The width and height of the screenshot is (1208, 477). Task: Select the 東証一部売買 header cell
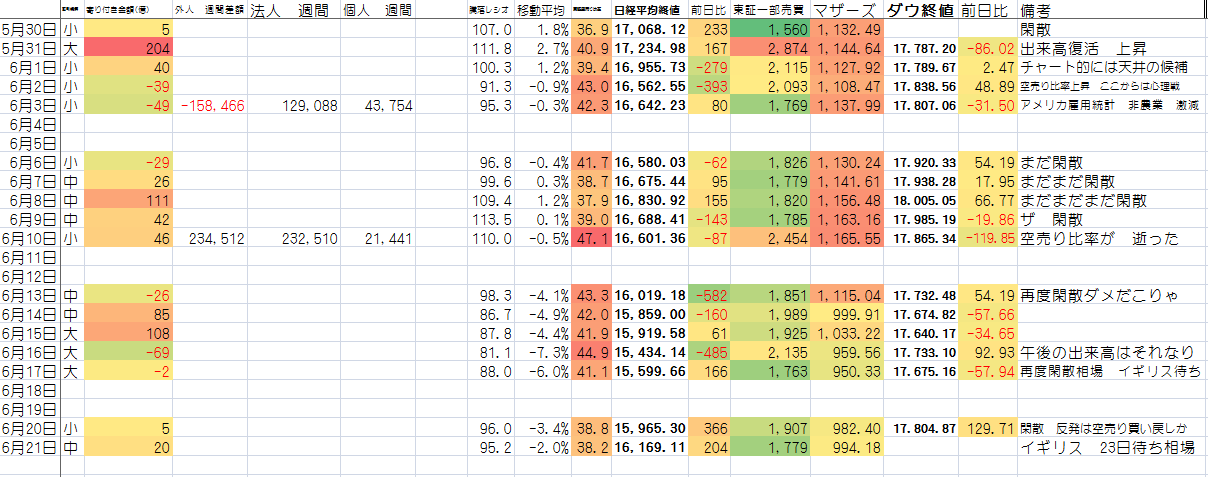point(770,12)
